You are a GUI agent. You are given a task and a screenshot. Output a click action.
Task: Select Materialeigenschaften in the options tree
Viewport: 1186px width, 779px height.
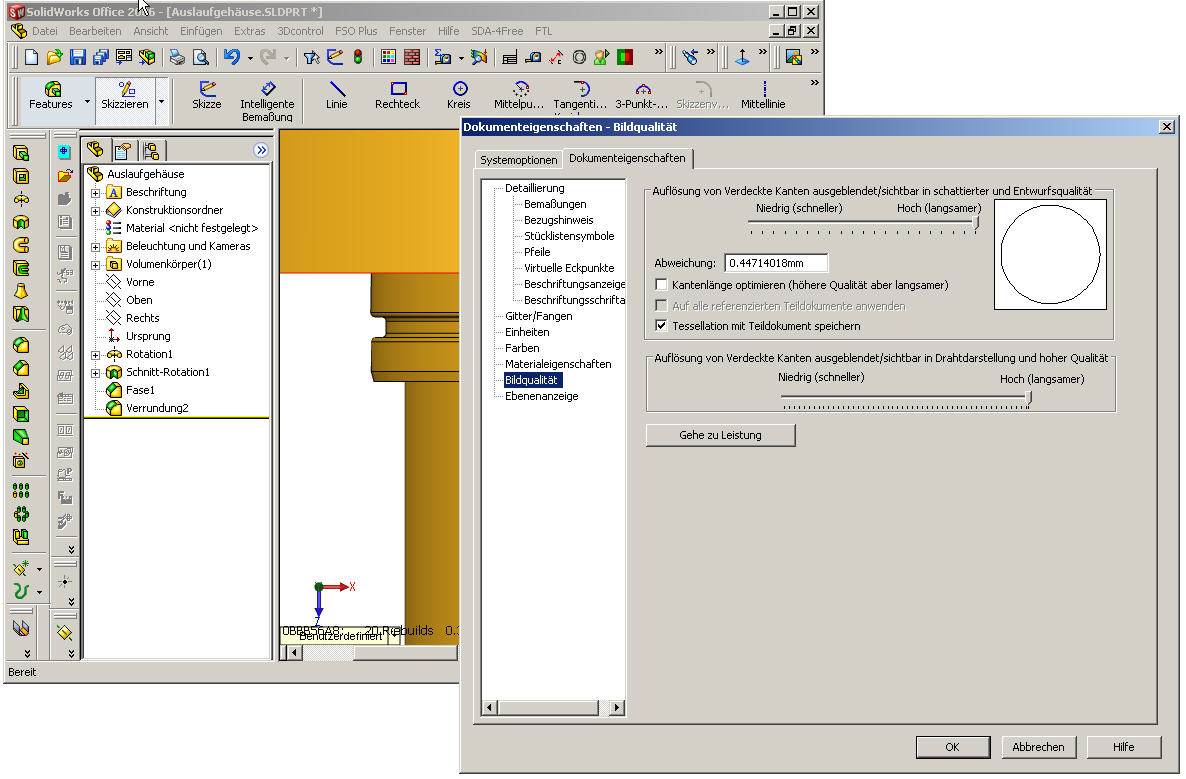click(x=558, y=364)
